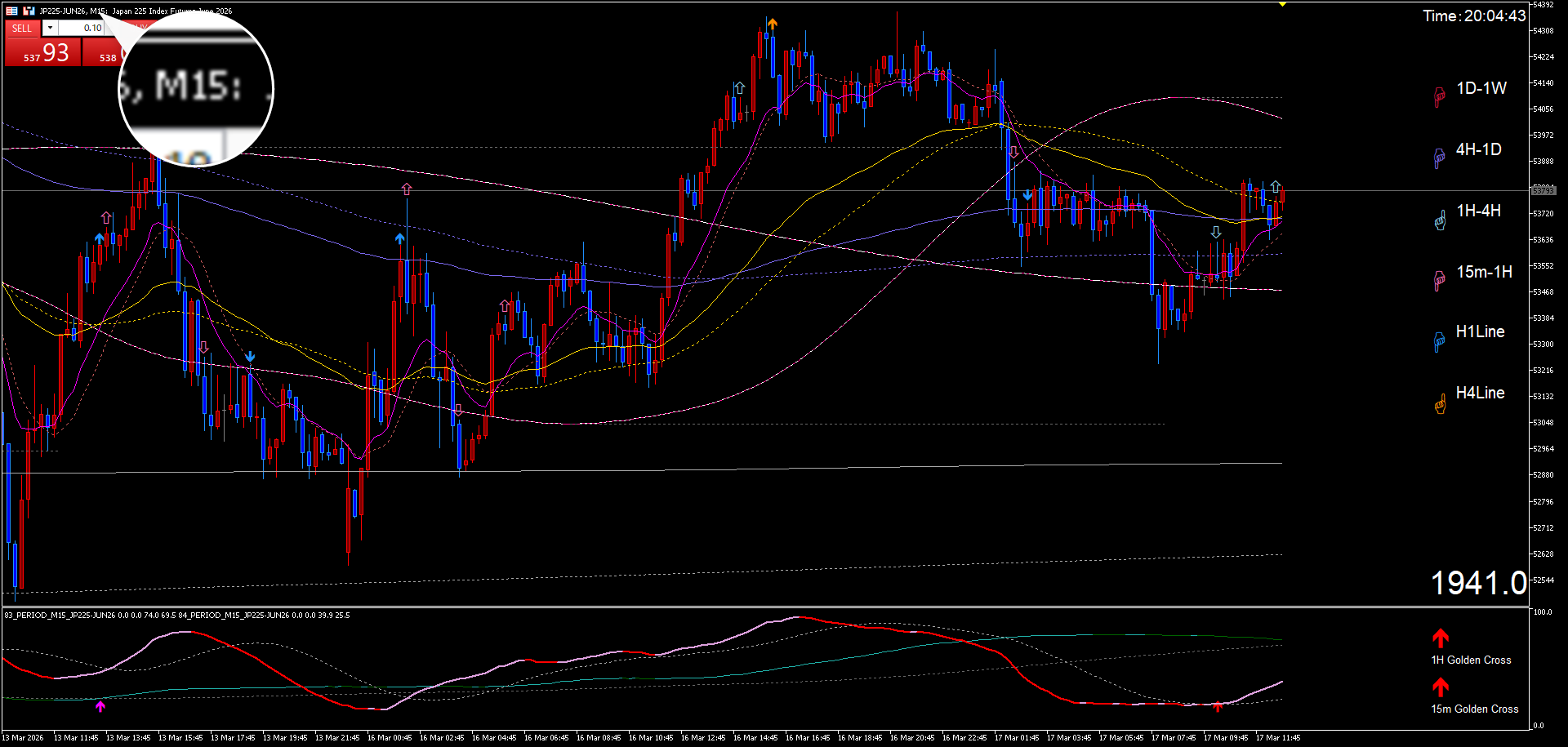
Task: Click the magenta arrow in the oscillator subwindow
Action: click(x=100, y=706)
